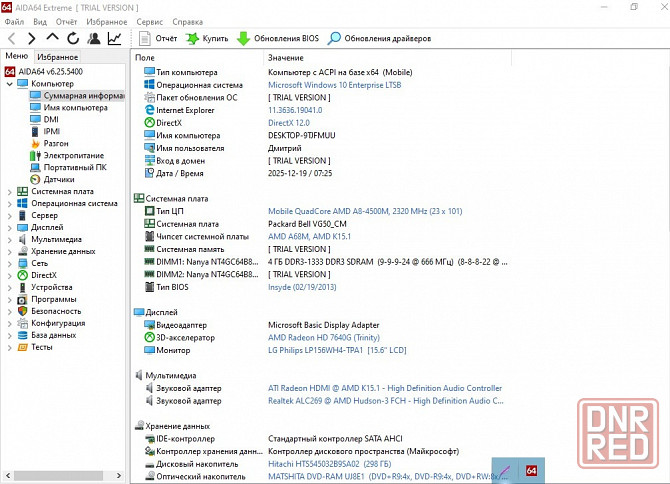Click sidebar horizontal scrollbar right arrow
Screen dimensions: 670x484
119,475
